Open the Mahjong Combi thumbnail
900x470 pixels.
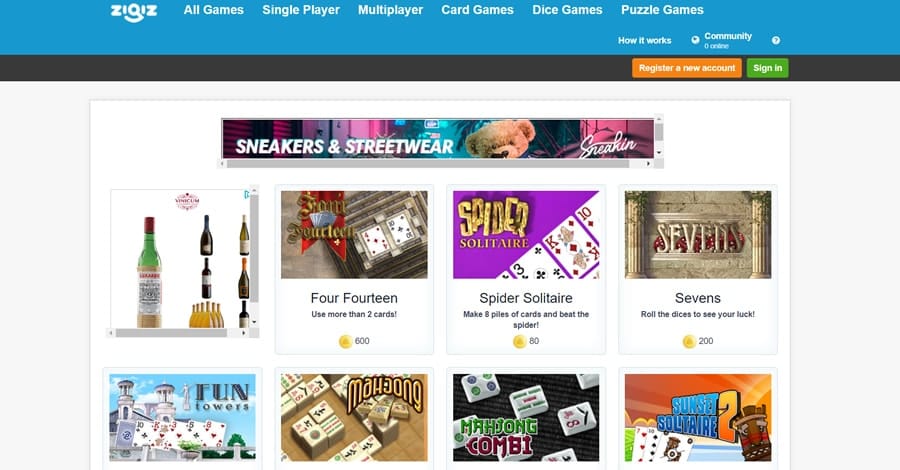pos(526,418)
